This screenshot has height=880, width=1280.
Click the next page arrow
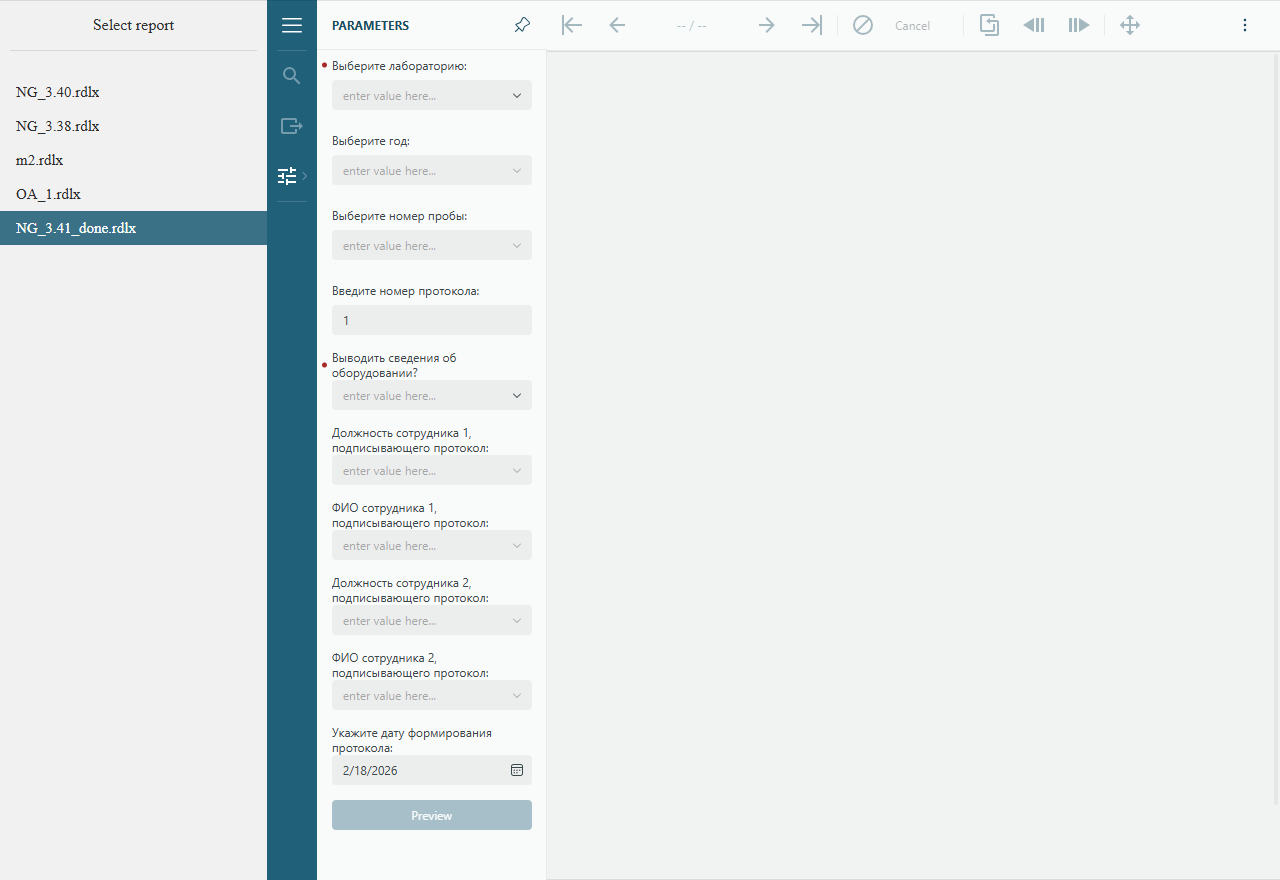pos(767,26)
